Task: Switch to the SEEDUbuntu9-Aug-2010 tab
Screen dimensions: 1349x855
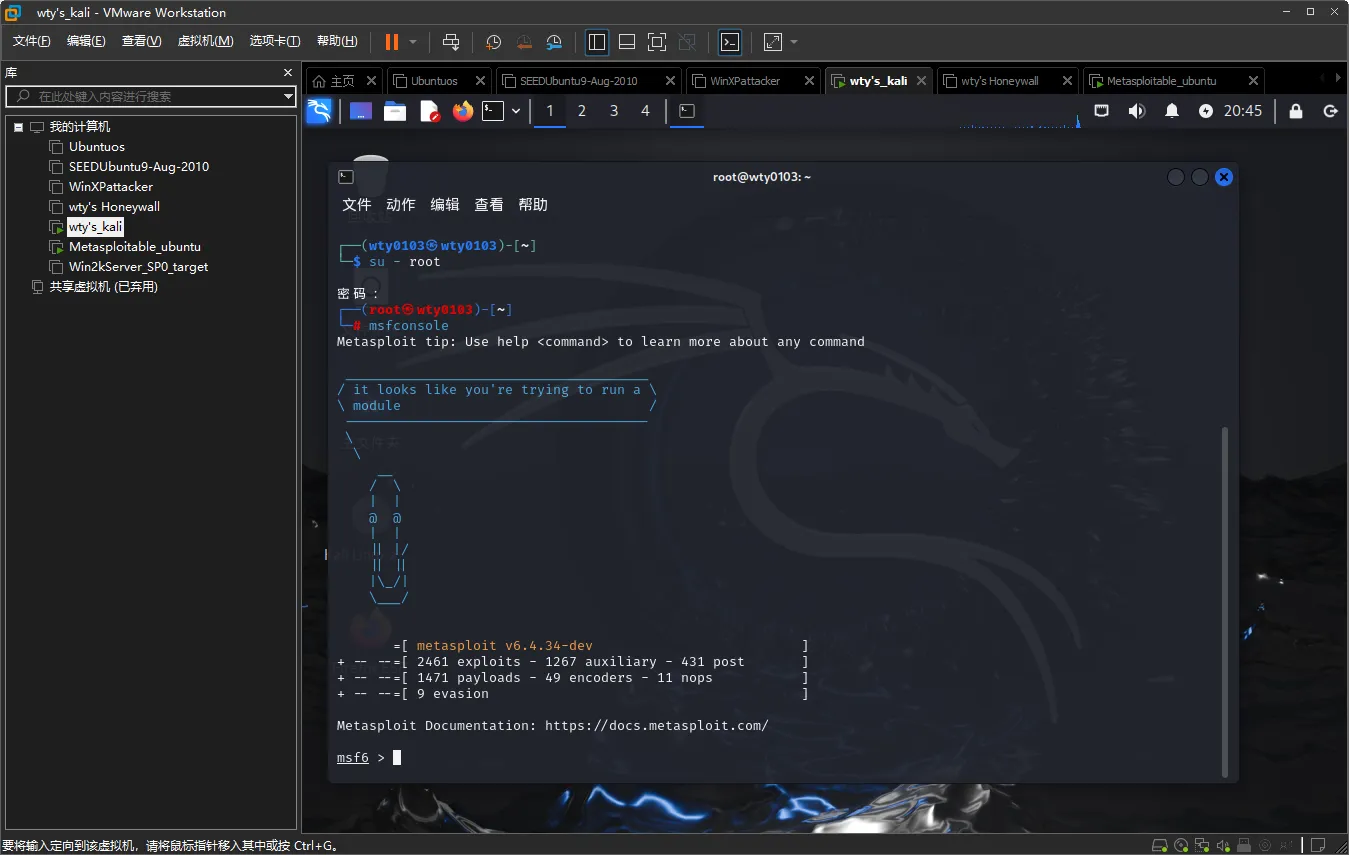Action: coord(578,81)
